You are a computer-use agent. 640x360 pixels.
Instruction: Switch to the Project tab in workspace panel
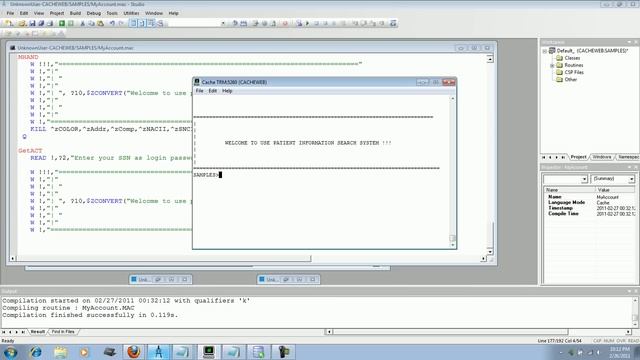[578, 157]
